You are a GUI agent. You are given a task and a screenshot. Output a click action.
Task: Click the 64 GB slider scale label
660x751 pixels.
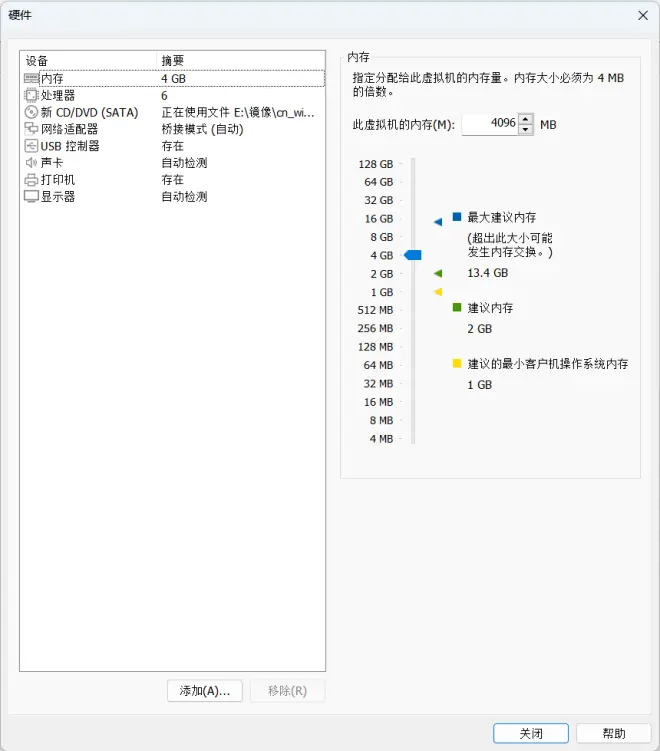[379, 182]
